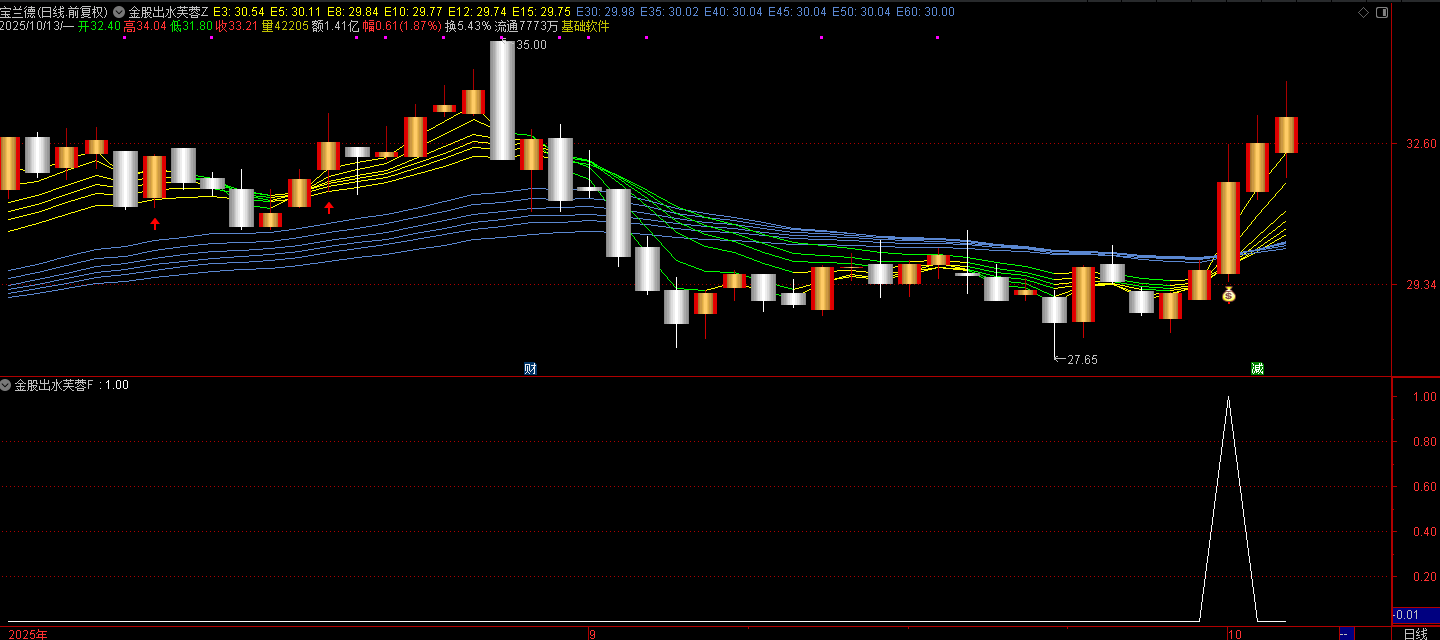
Task: Click the first red buy arrow
Action: [x=155, y=223]
